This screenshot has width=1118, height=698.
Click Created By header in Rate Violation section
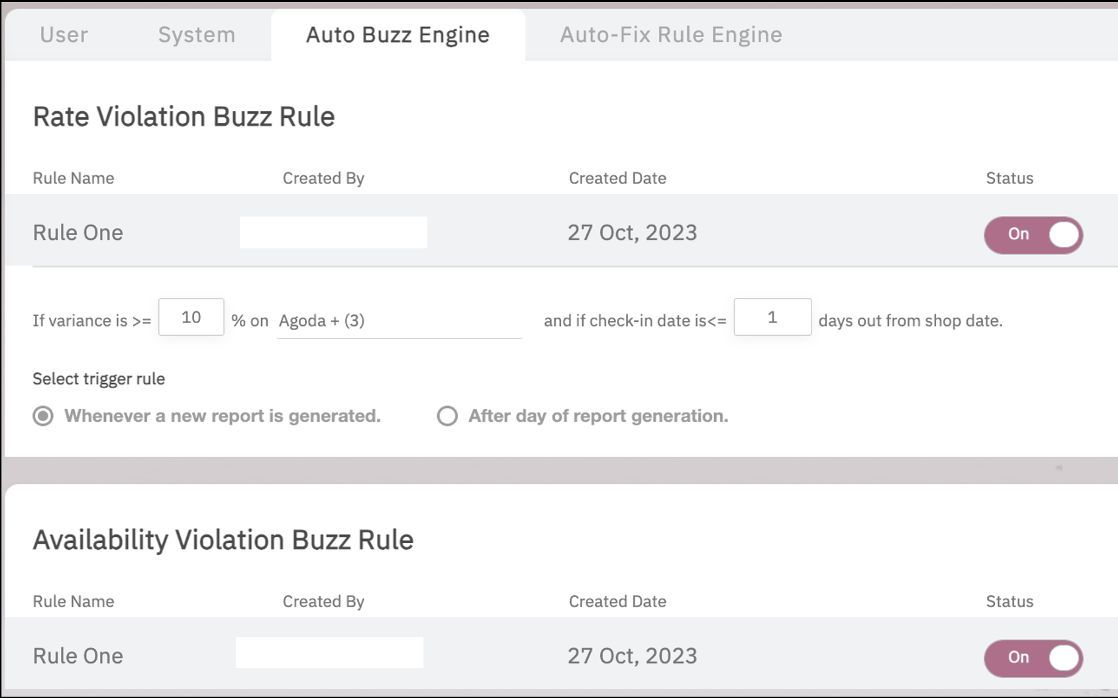323,178
